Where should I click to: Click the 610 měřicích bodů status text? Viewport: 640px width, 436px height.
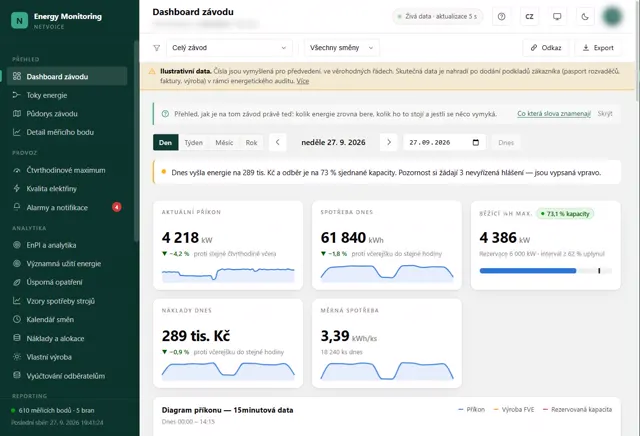(x=56, y=410)
